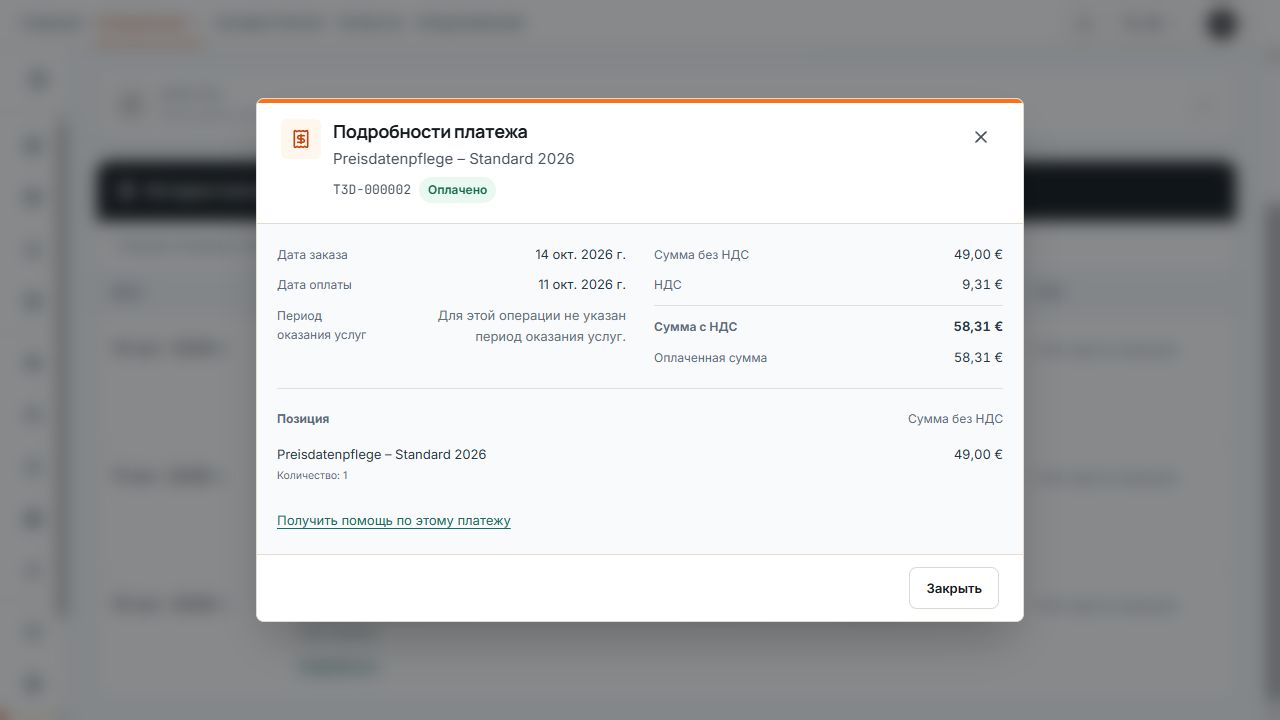Click the orange receipt icon in dialog header
Screen dimensions: 1280x720
[x=301, y=139]
